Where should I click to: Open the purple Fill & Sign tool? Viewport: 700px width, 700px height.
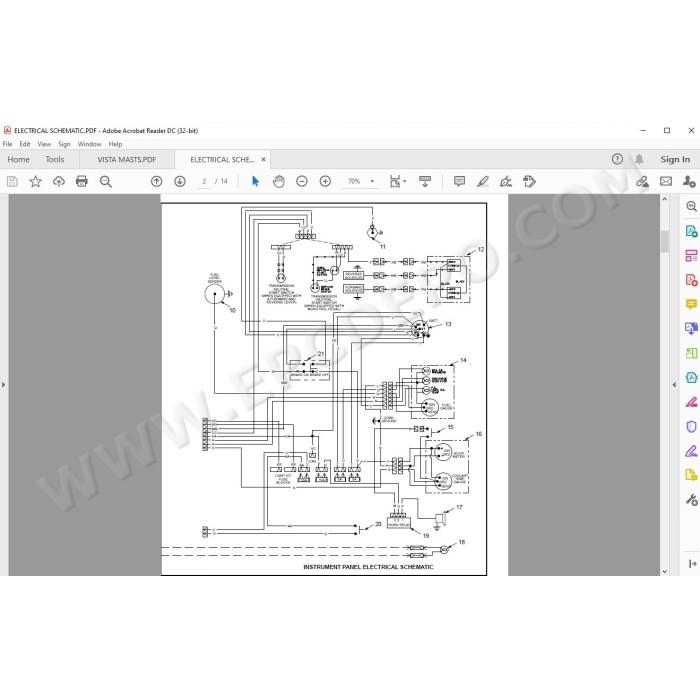[691, 451]
